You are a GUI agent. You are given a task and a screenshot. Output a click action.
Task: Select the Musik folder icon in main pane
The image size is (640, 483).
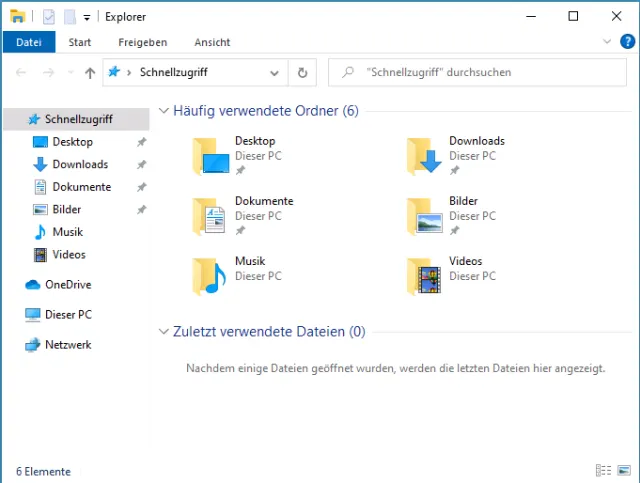click(209, 276)
